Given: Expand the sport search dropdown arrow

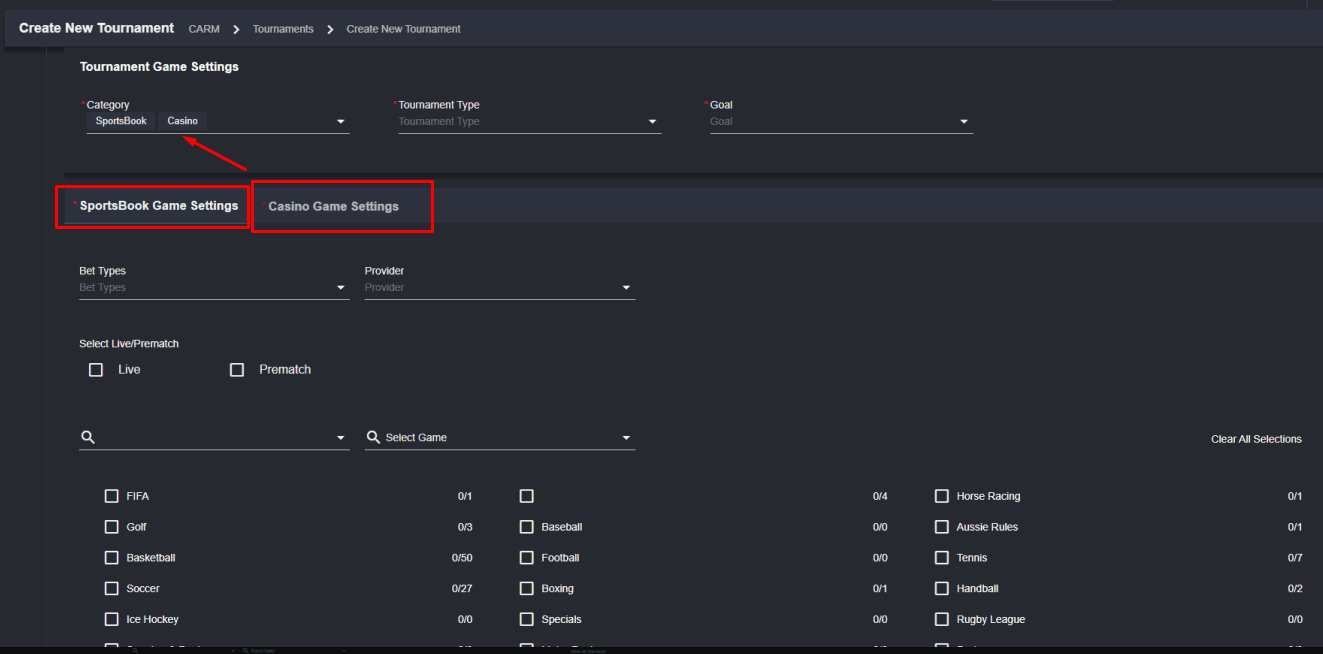Looking at the screenshot, I should tap(341, 438).
